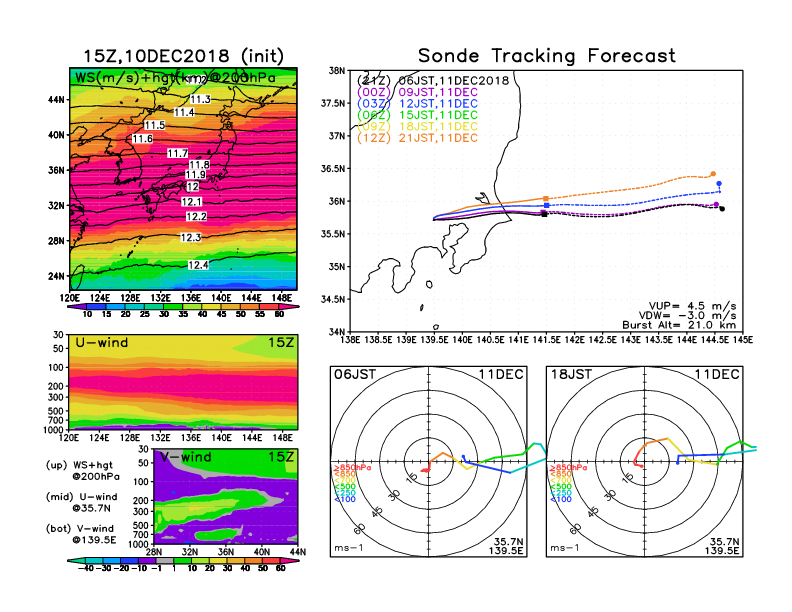Select the orange "(12Z) 21JST,11DEC" legend entry

(417, 138)
